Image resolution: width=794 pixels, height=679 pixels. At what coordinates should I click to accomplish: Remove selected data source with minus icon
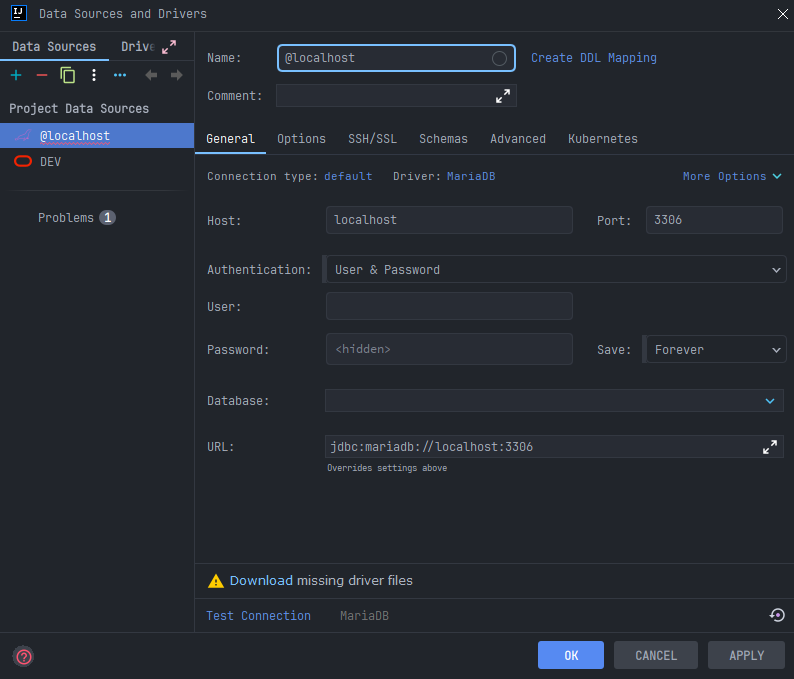pyautogui.click(x=42, y=75)
